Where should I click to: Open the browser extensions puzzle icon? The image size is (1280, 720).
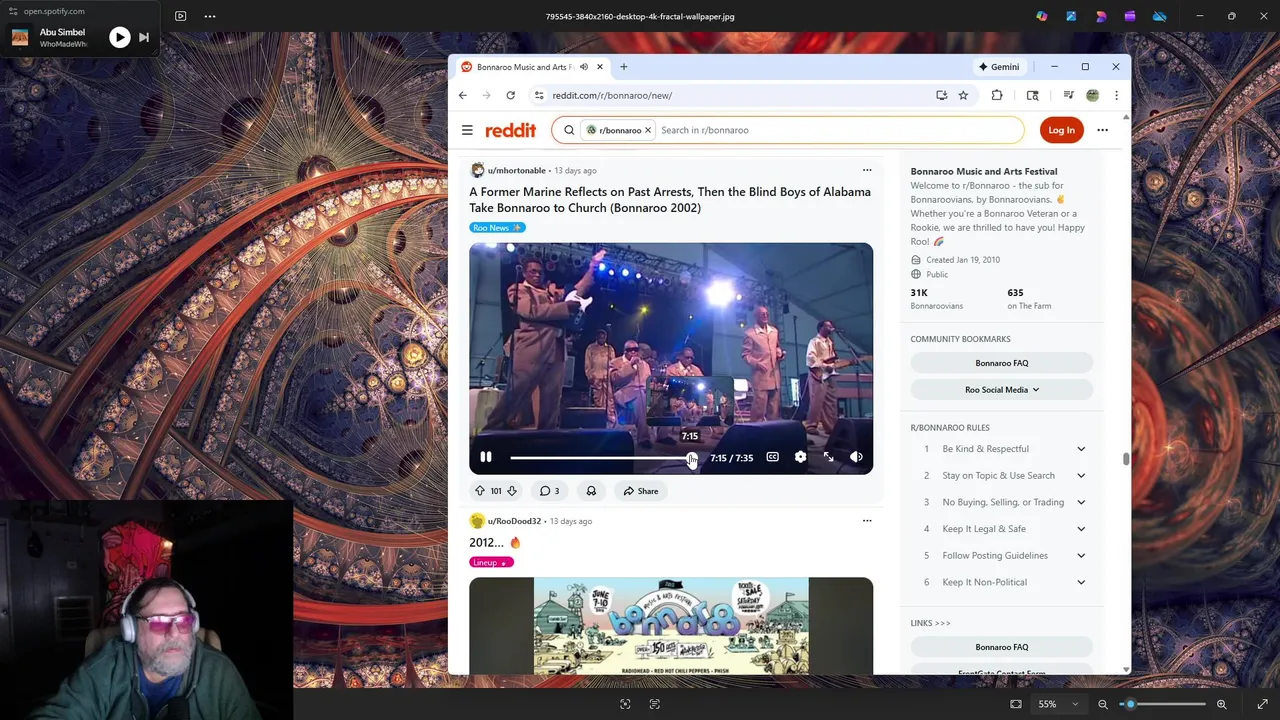tap(997, 95)
